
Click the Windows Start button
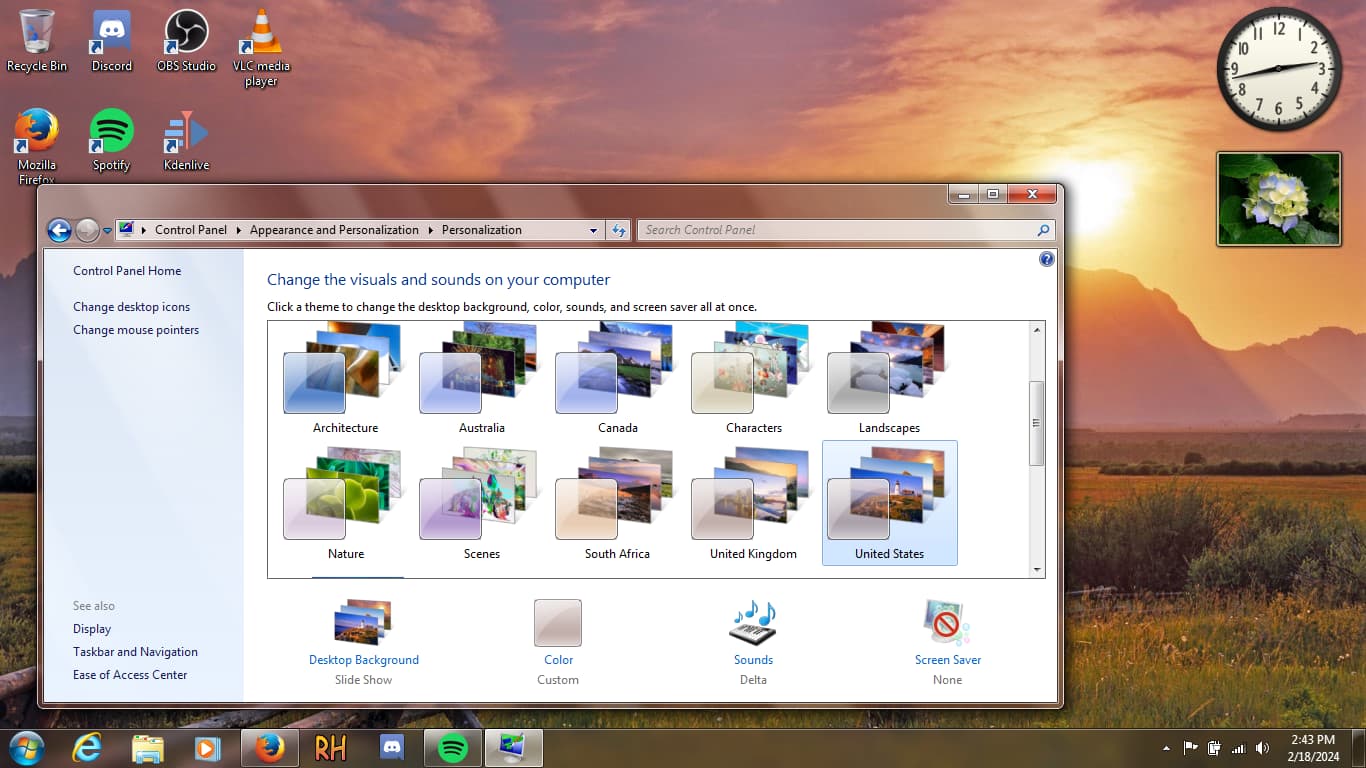click(26, 747)
